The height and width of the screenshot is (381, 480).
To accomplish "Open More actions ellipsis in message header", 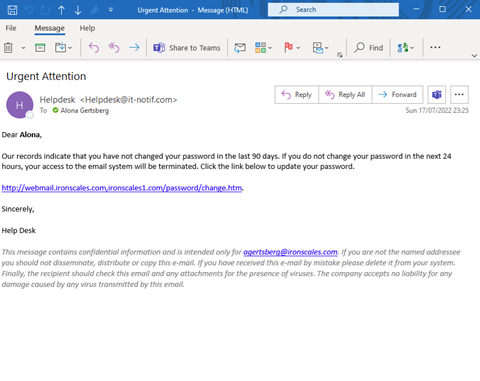I will pyautogui.click(x=459, y=95).
